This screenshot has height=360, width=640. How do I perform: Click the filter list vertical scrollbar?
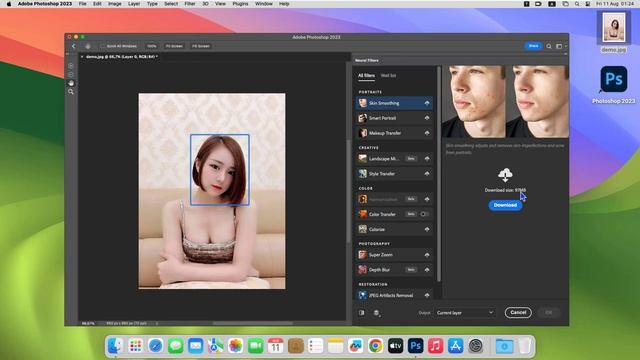point(439,173)
